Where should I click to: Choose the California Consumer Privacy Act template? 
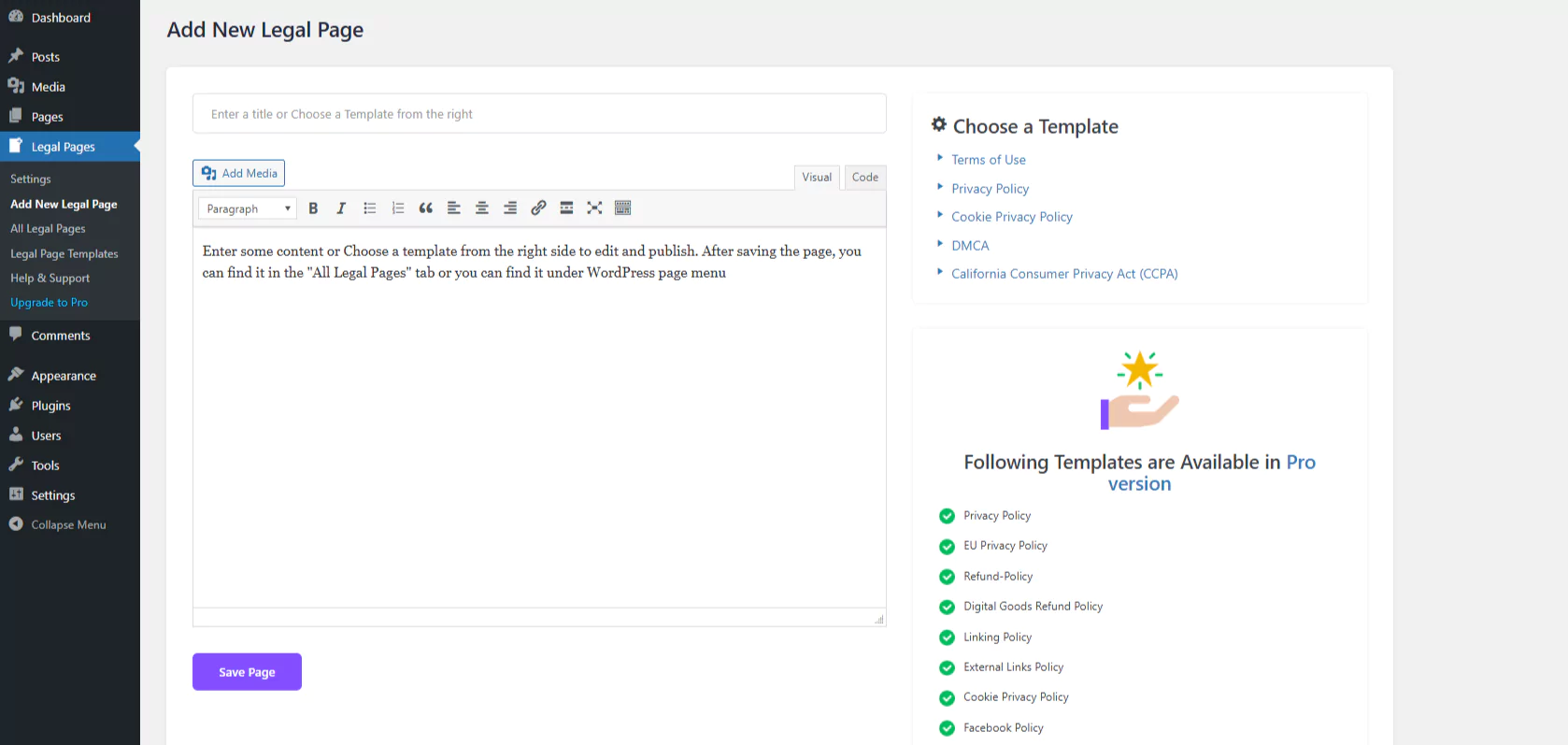pos(1064,274)
